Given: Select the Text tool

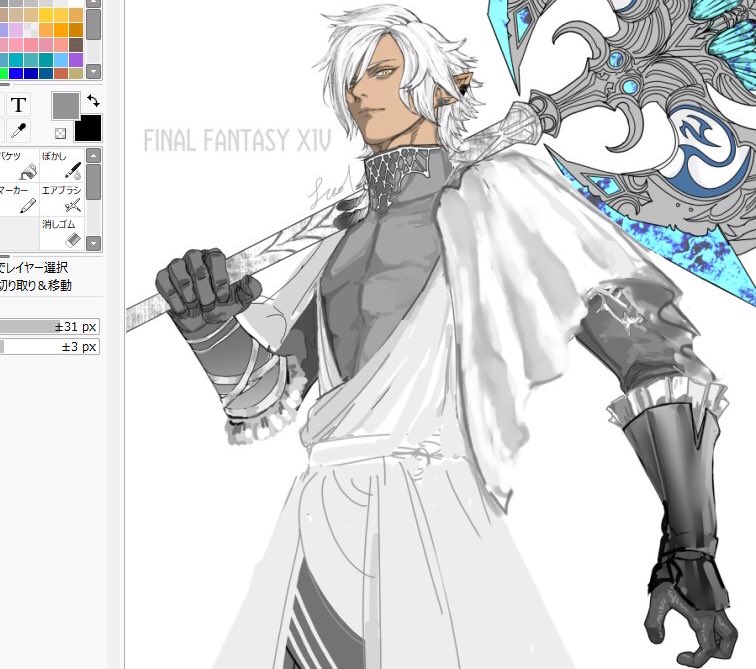Looking at the screenshot, I should (18, 105).
